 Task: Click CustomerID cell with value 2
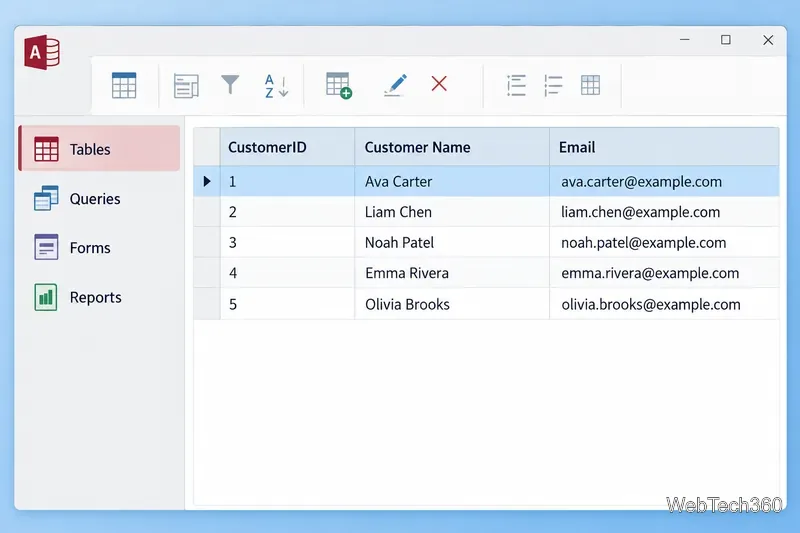tap(287, 212)
